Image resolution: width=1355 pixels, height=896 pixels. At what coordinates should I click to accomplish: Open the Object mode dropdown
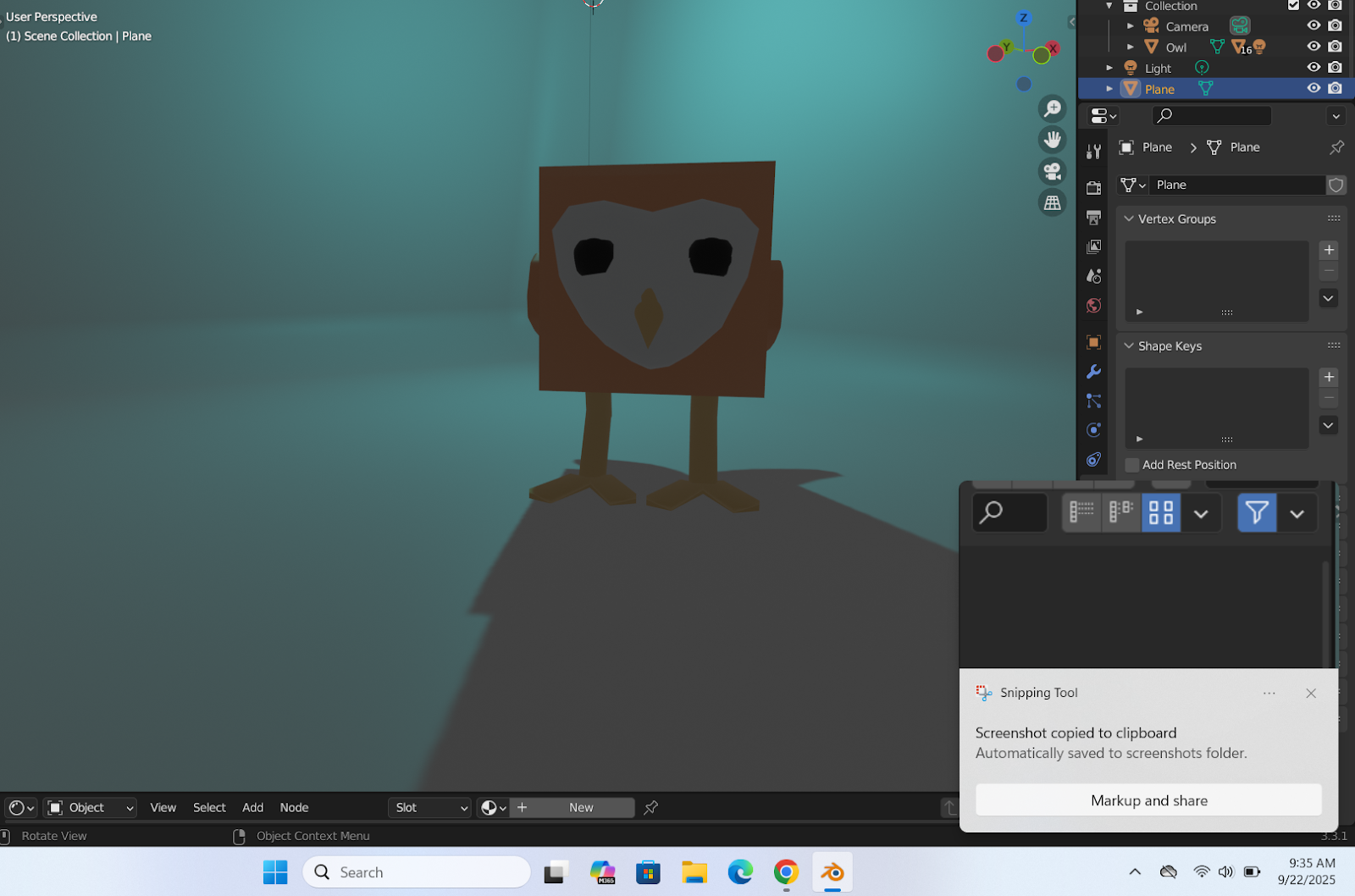[x=90, y=808]
